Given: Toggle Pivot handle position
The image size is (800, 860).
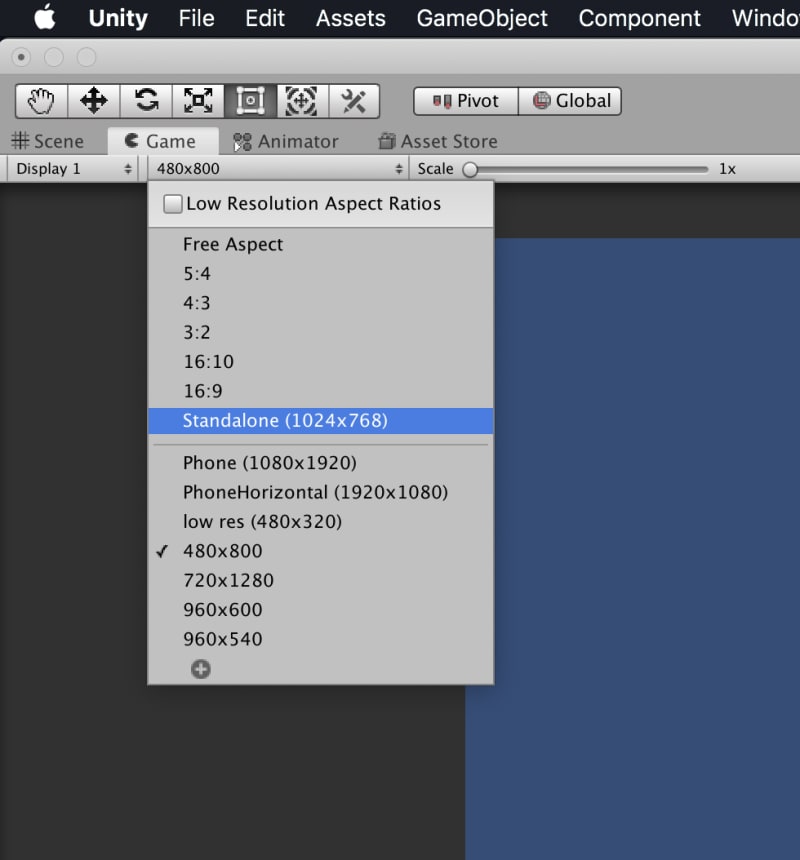Looking at the screenshot, I should coord(466,101).
